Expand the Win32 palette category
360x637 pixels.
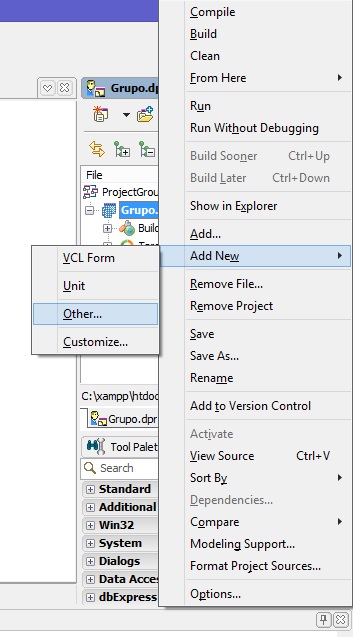[90, 525]
